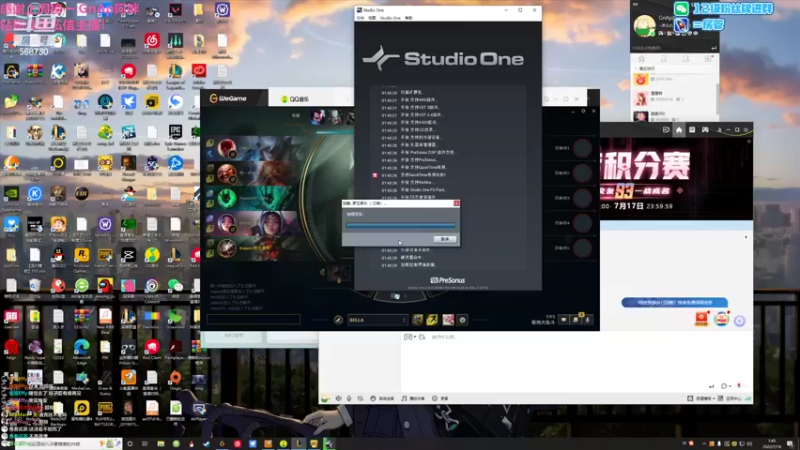Screen dimensions: 800x450
Task: Open the cartoon mascot activity icon
Action: tap(721, 318)
